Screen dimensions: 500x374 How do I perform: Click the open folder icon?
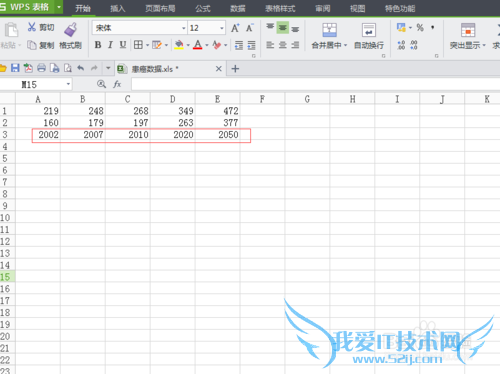click(3, 68)
